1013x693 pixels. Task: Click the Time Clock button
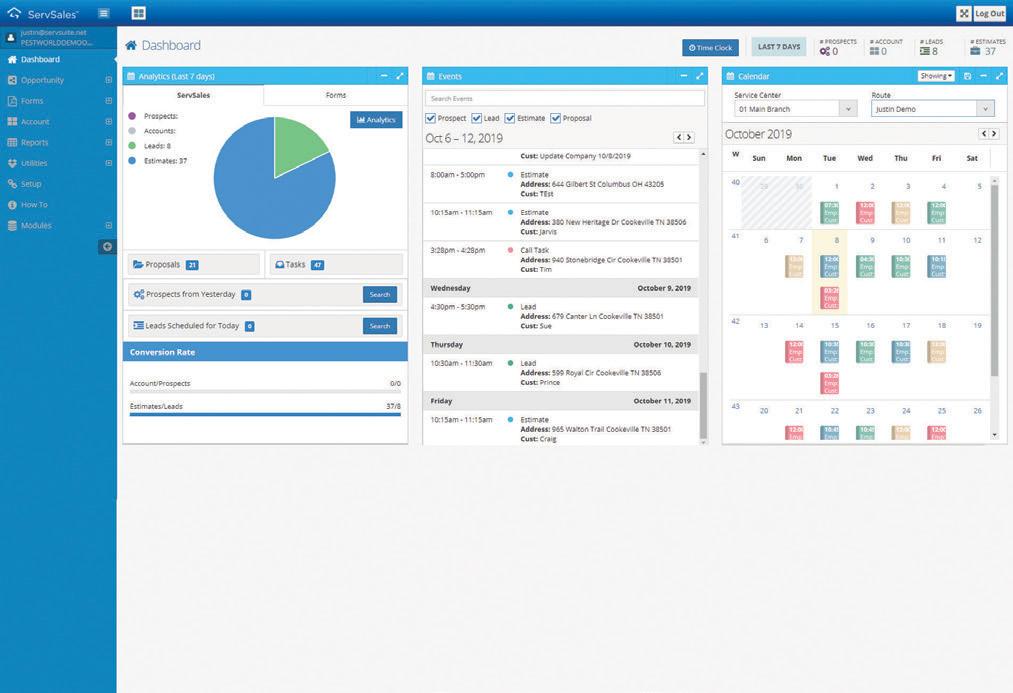711,47
